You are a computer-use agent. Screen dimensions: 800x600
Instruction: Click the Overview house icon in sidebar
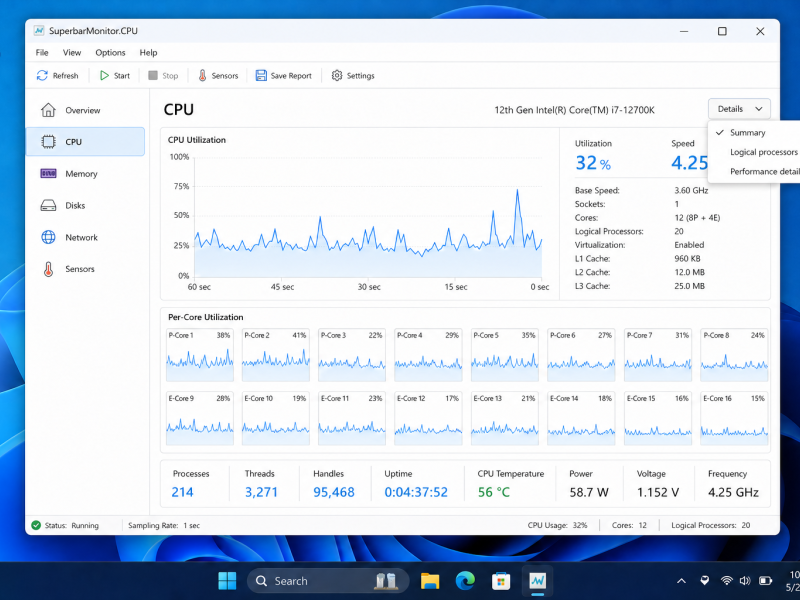tap(48, 110)
